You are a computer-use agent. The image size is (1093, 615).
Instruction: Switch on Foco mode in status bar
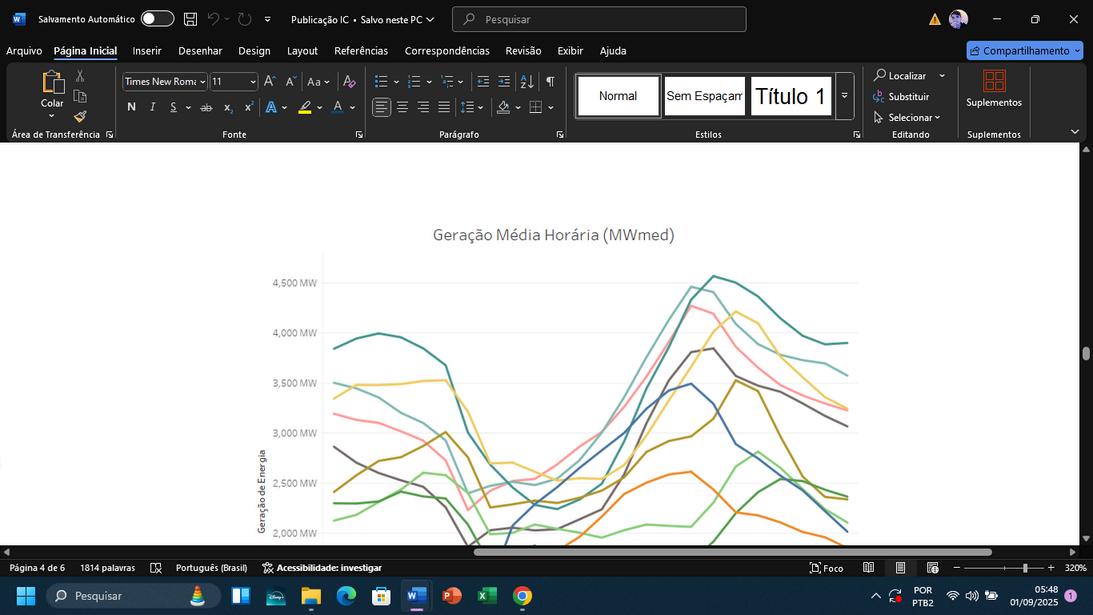[826, 568]
